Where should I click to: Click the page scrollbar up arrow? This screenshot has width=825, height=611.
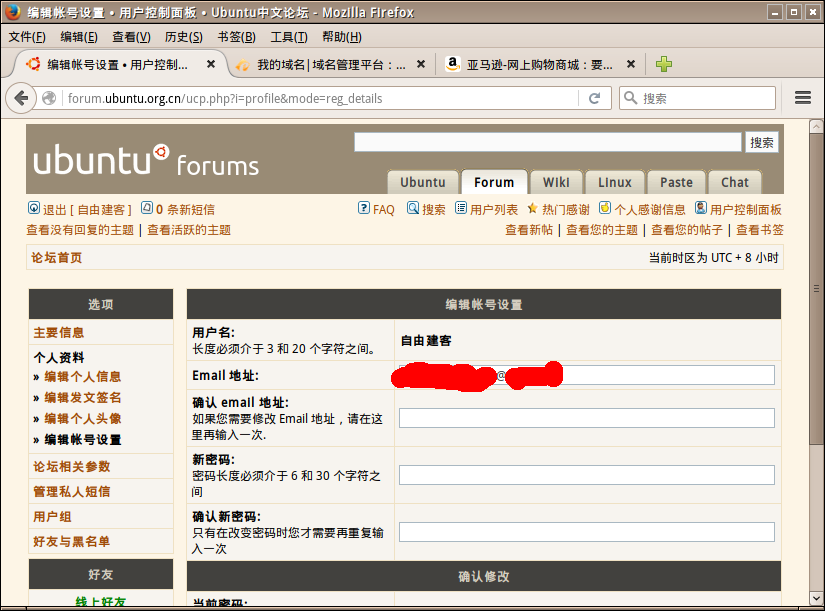(x=816, y=126)
